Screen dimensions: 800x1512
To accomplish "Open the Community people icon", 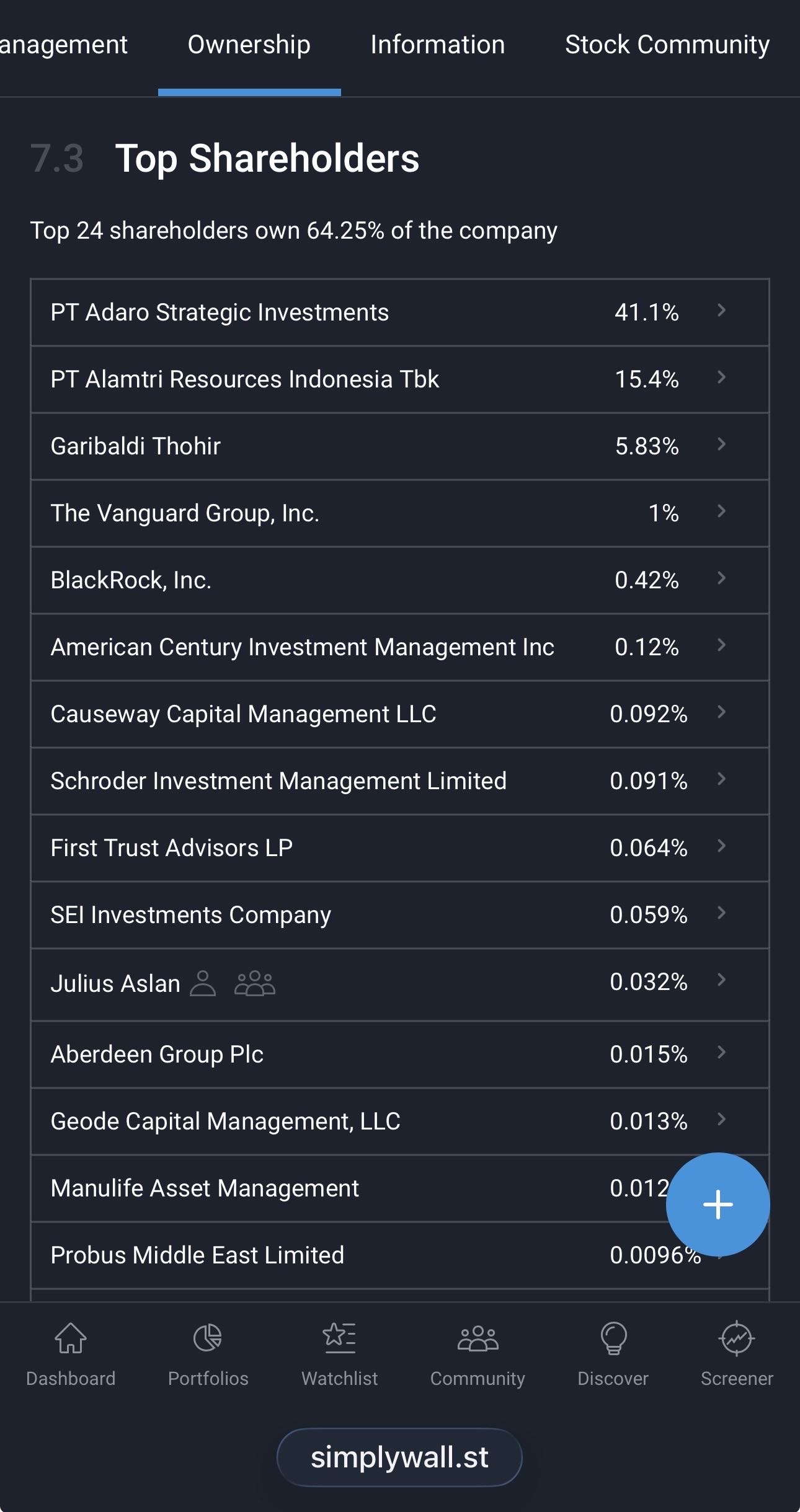I will [x=478, y=1337].
